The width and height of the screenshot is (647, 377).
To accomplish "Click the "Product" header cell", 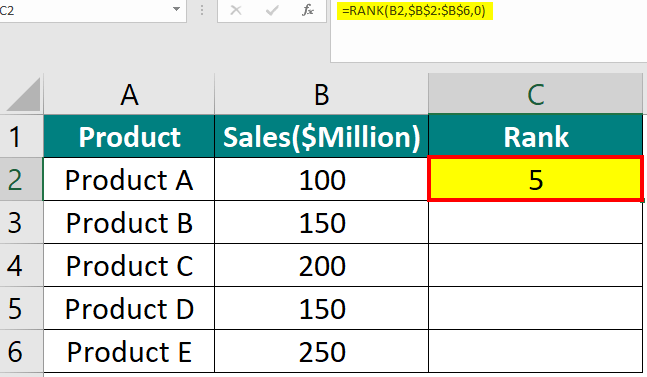I will pyautogui.click(x=129, y=137).
